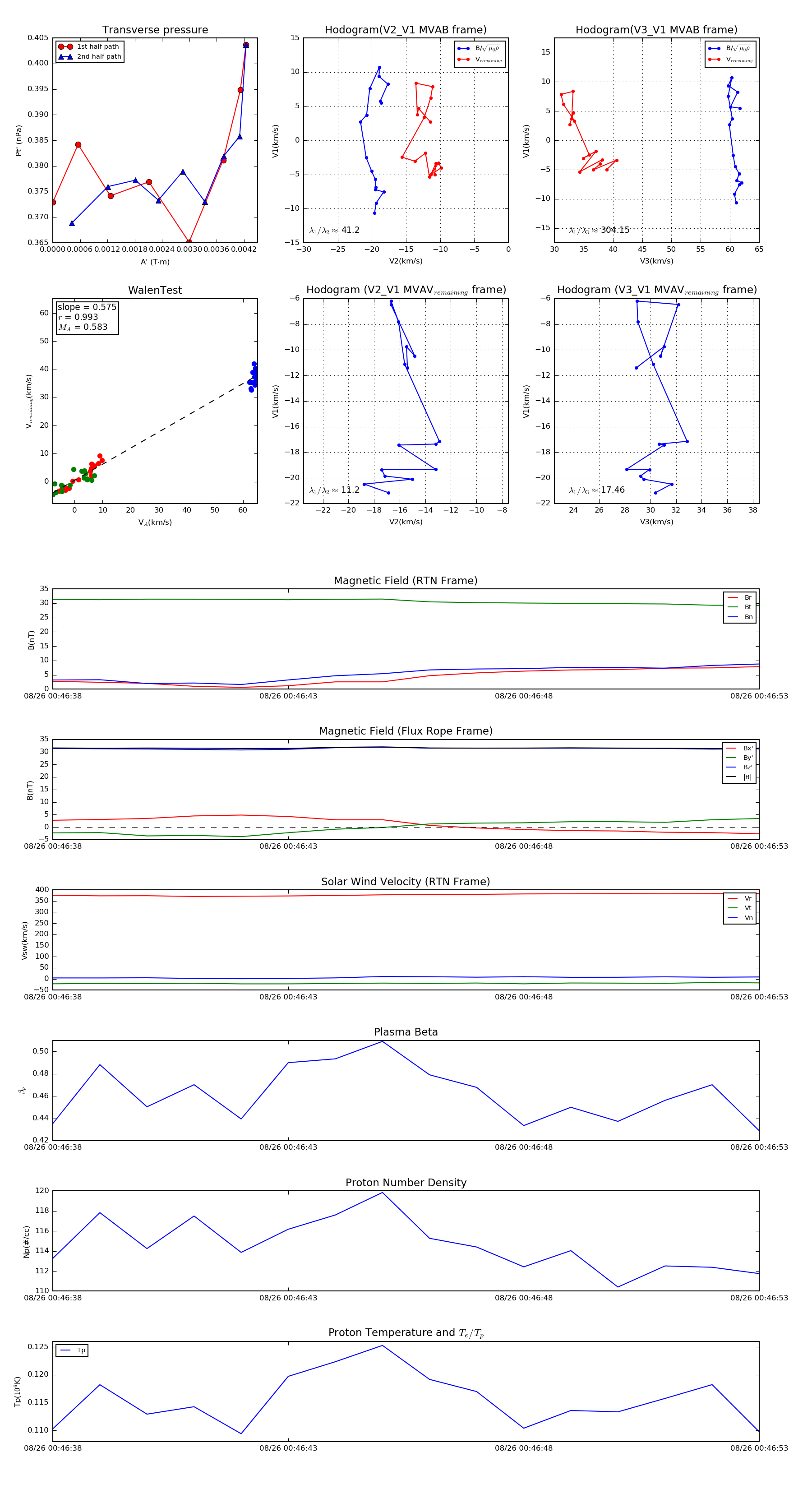812x1489 pixels.
Task: Click the 'Magnetic Field (RTN Frame)' title
Action: (406, 581)
